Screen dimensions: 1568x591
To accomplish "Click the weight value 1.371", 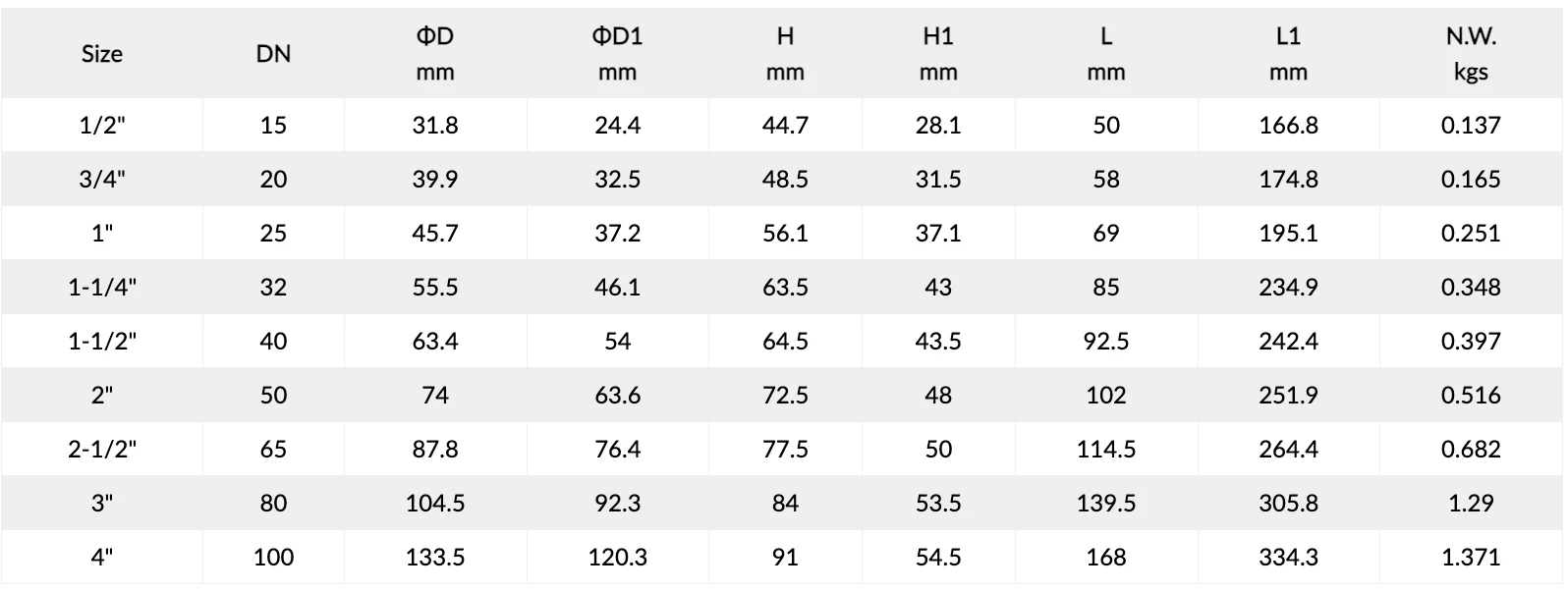I will pyautogui.click(x=1471, y=558).
